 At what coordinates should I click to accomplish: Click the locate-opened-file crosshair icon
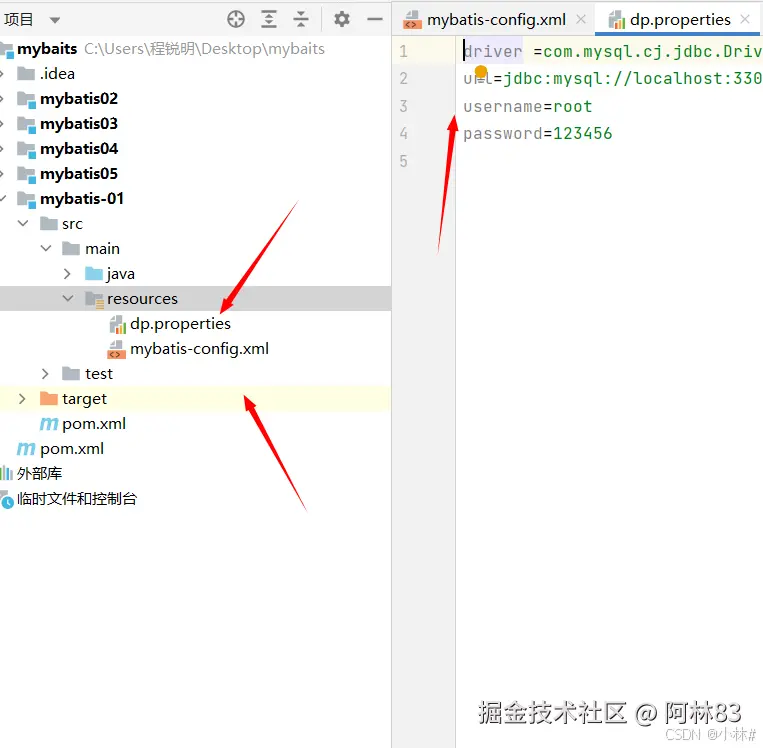pyautogui.click(x=236, y=19)
